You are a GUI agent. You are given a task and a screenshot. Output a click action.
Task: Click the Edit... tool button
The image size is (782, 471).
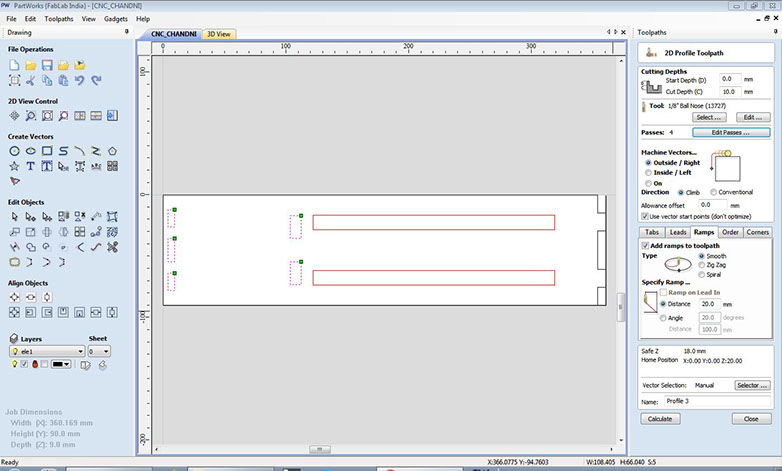(x=753, y=117)
